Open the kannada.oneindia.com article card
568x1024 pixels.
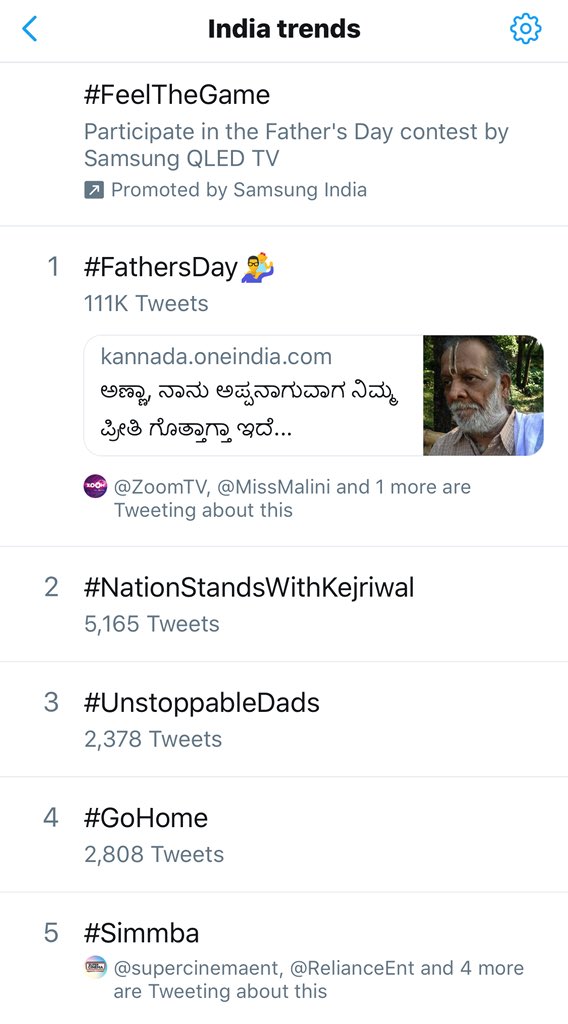click(313, 395)
